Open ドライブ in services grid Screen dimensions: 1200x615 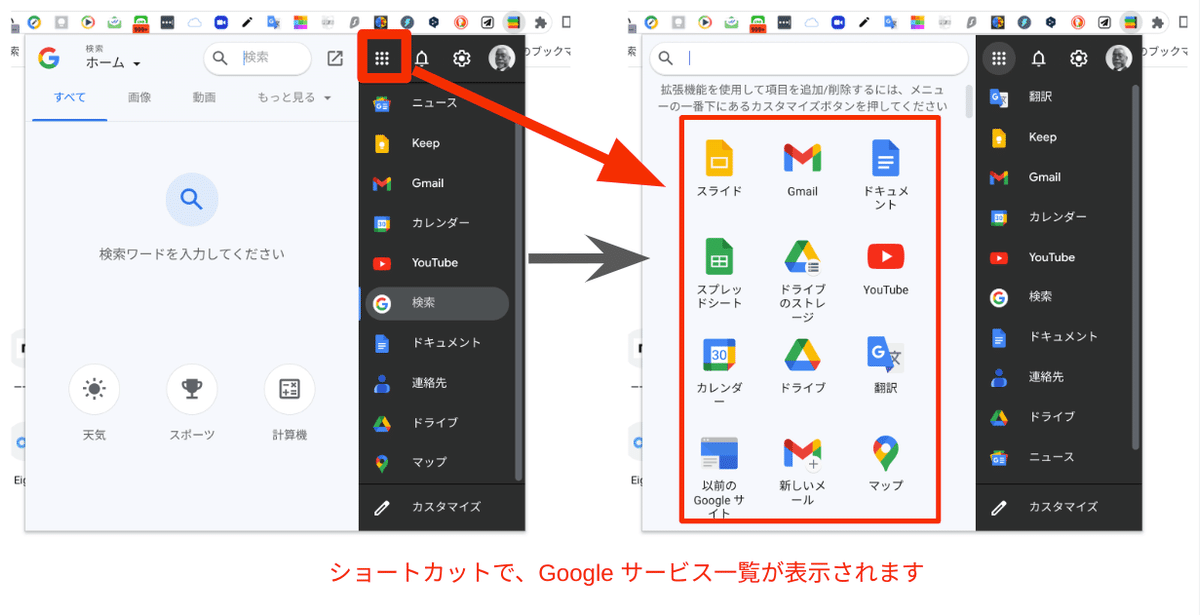(802, 365)
